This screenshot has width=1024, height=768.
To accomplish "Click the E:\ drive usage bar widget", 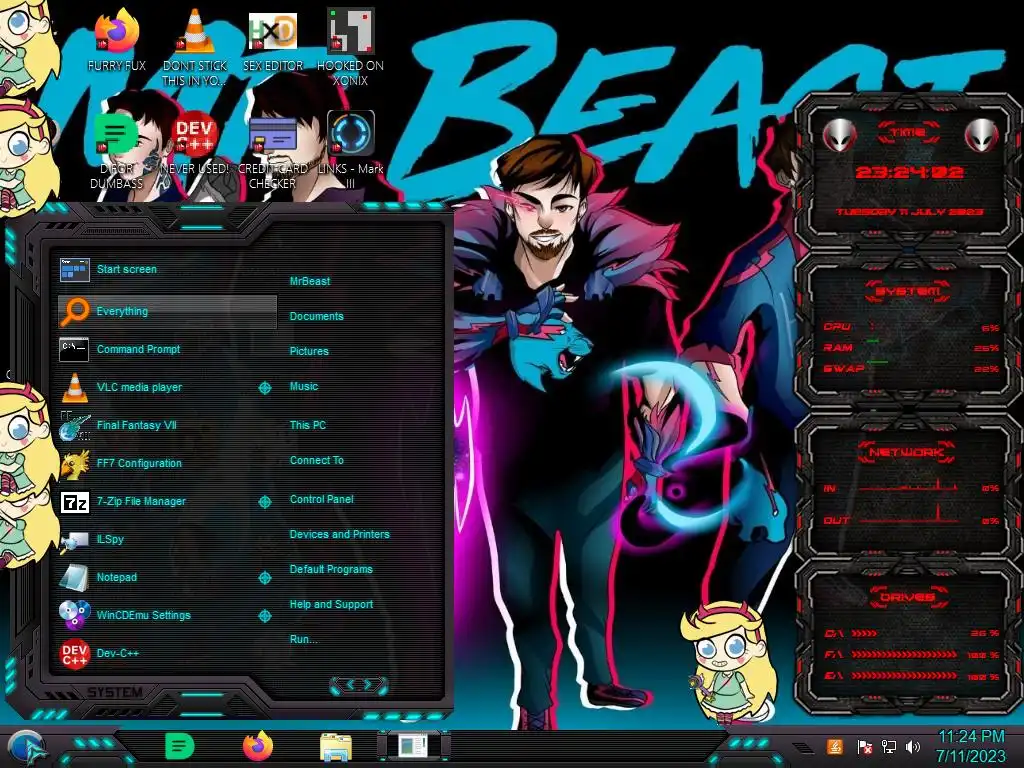I will [x=912, y=676].
